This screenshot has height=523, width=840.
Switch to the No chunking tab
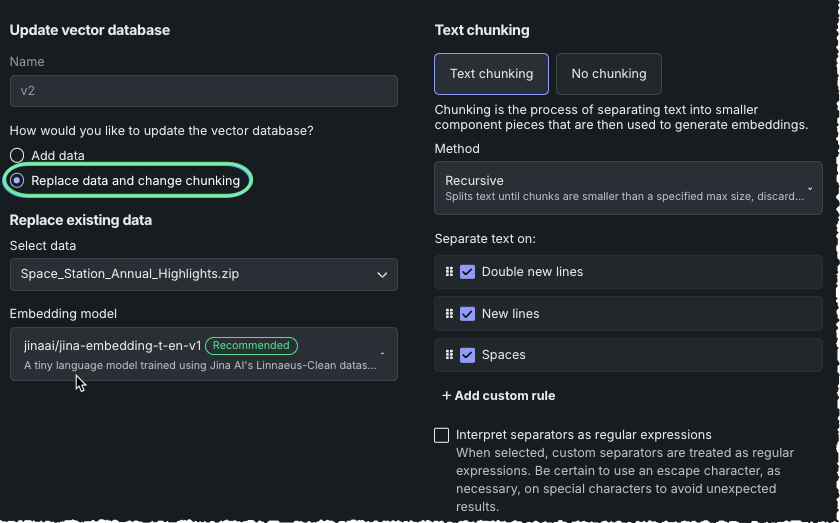pos(608,73)
